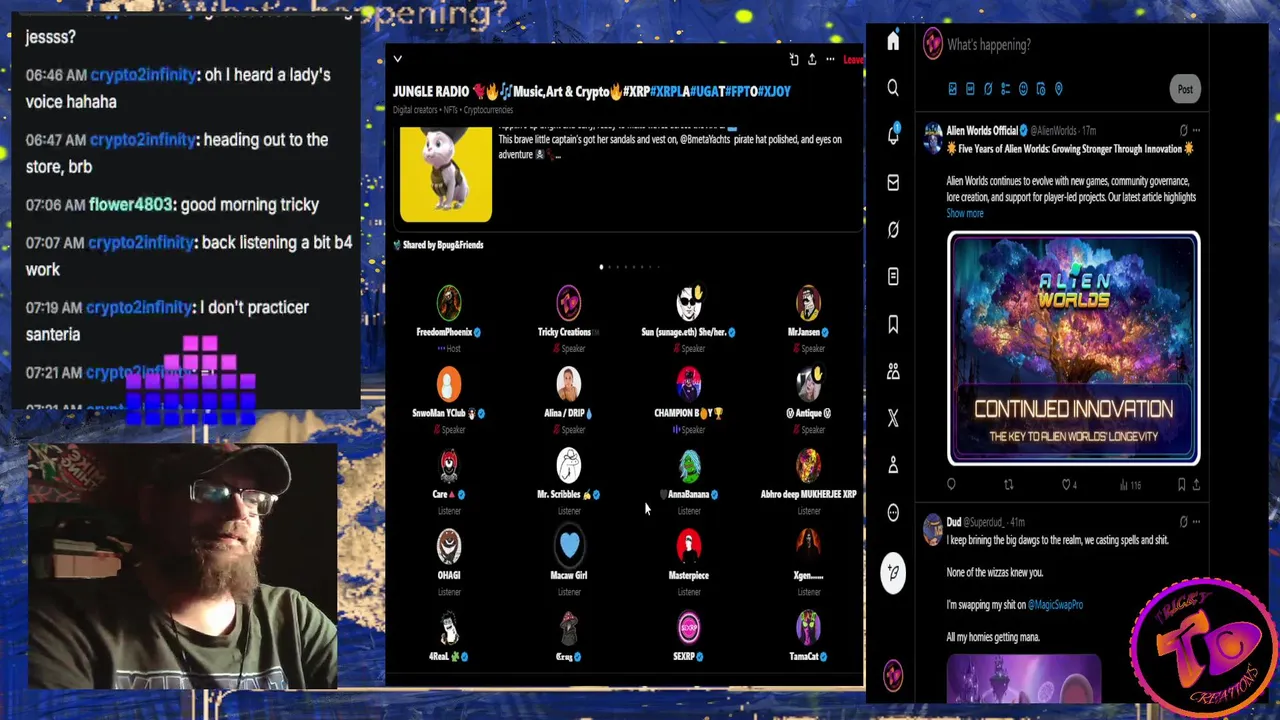Open Macaw Girl listener avatar

[x=569, y=546]
